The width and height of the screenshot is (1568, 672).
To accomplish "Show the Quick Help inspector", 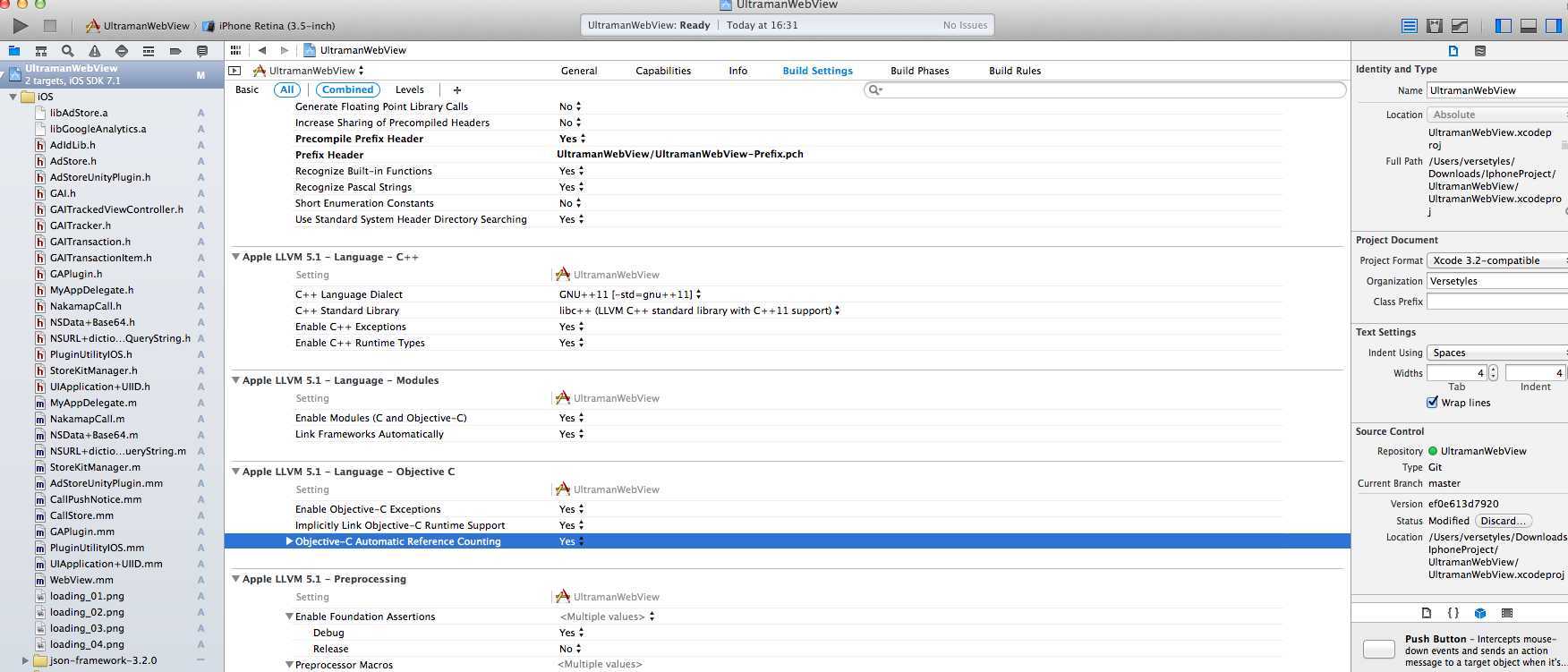I will tap(1480, 51).
